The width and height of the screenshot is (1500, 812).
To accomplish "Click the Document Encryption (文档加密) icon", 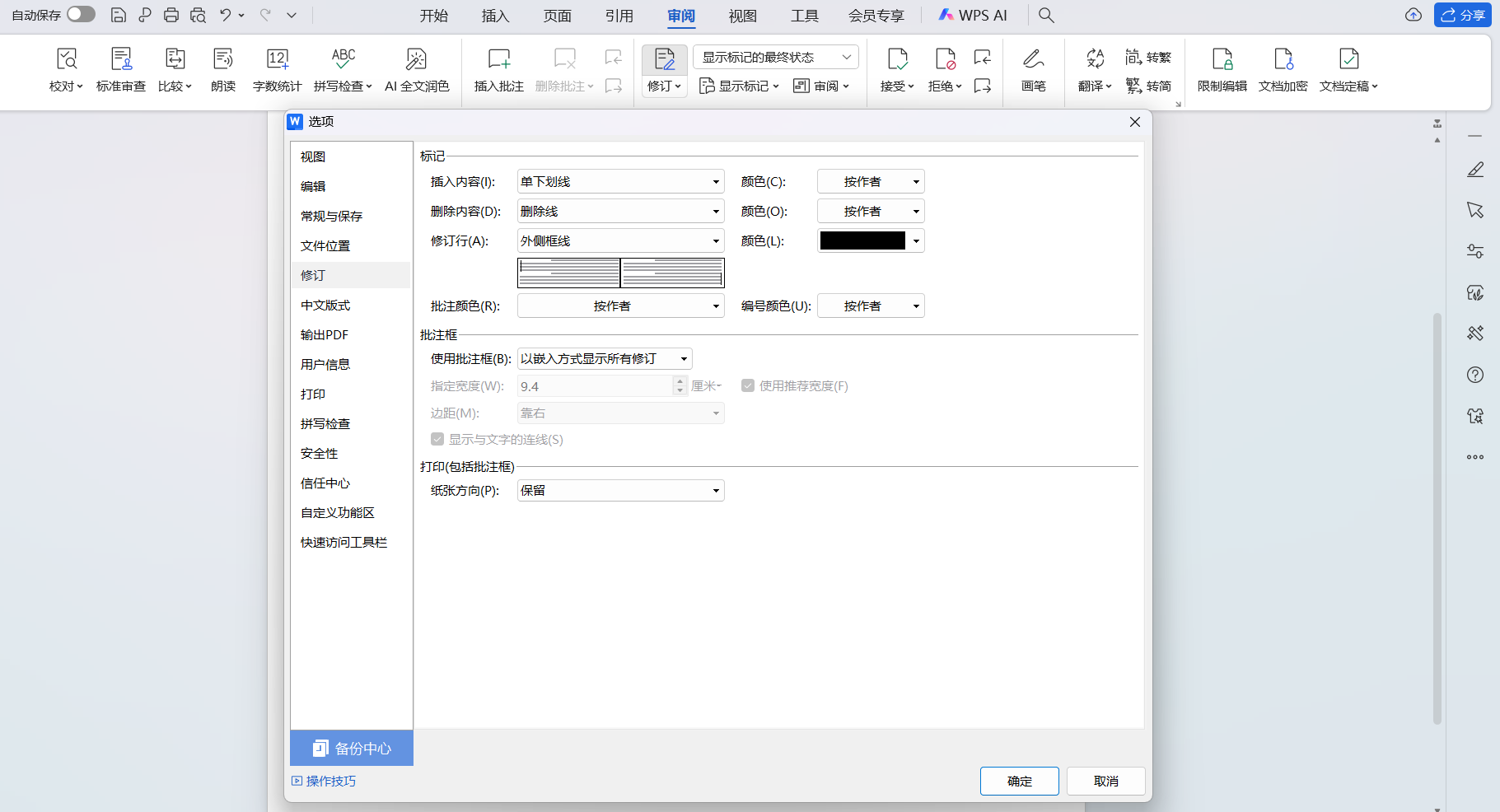I will (1283, 59).
